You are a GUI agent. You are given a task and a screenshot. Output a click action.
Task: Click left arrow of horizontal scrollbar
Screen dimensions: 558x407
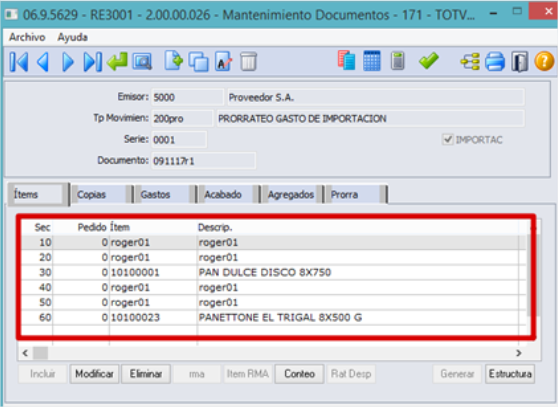(25, 353)
